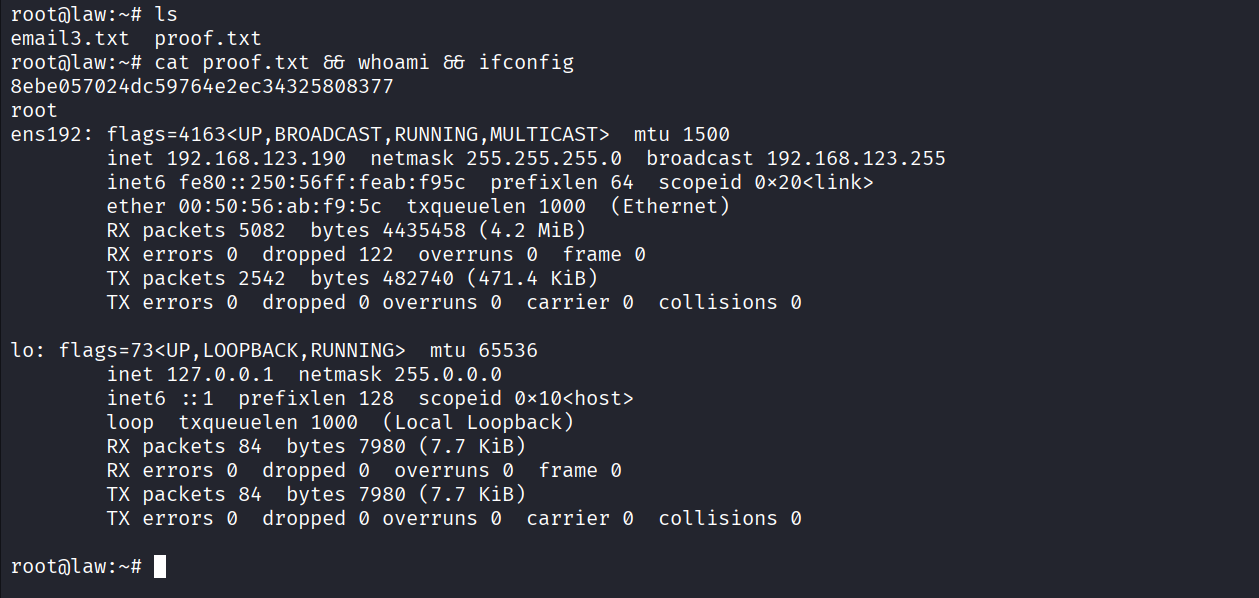This screenshot has height=598, width=1259.
Task: Click the 'ls' command on the first line
Action: 166,15
